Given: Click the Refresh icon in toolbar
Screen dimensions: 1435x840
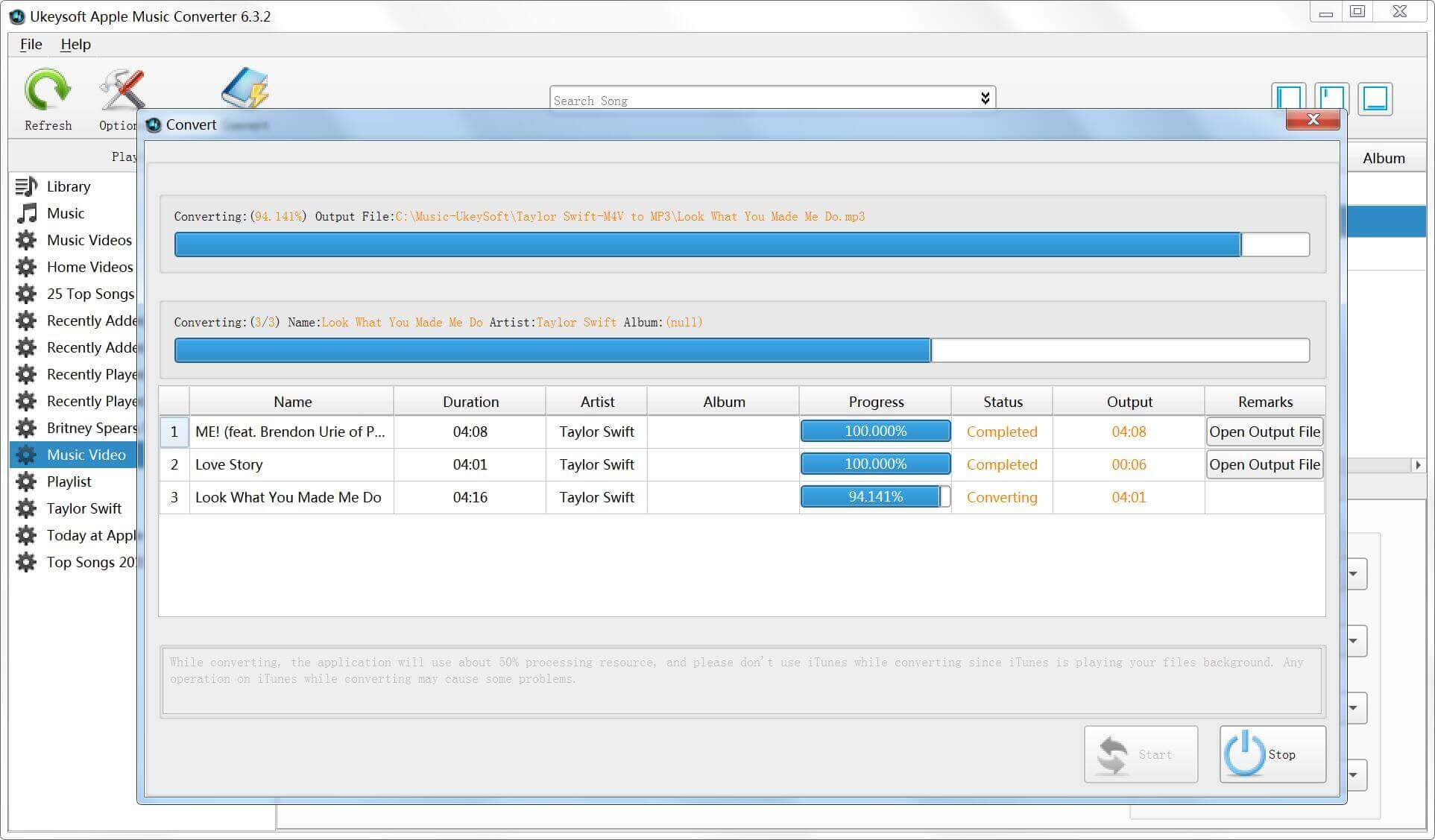Looking at the screenshot, I should coord(47,90).
